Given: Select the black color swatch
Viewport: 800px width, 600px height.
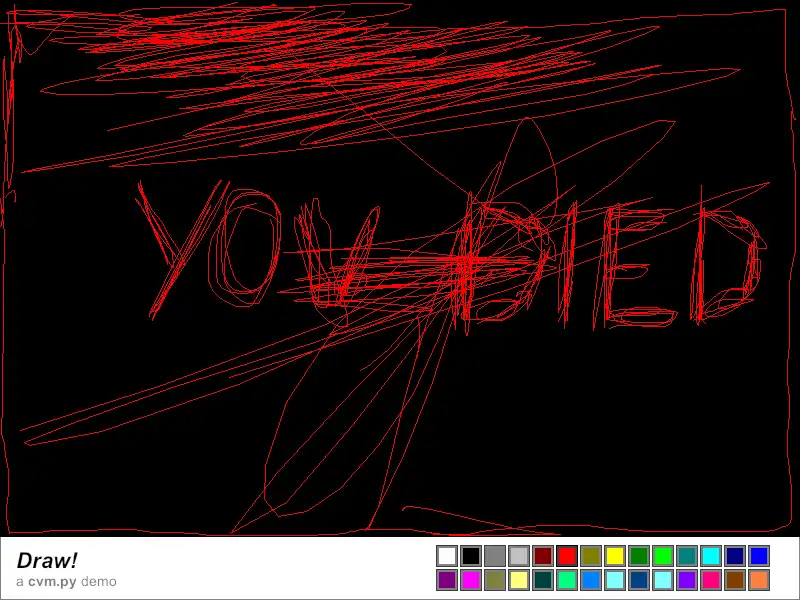Looking at the screenshot, I should tap(471, 556).
